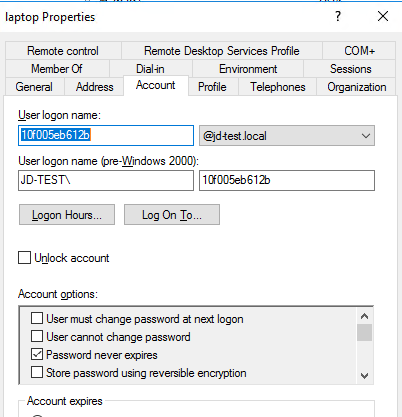Screen dimensions: 402x417
Task: Open the Dial-in tab
Action: point(150,69)
